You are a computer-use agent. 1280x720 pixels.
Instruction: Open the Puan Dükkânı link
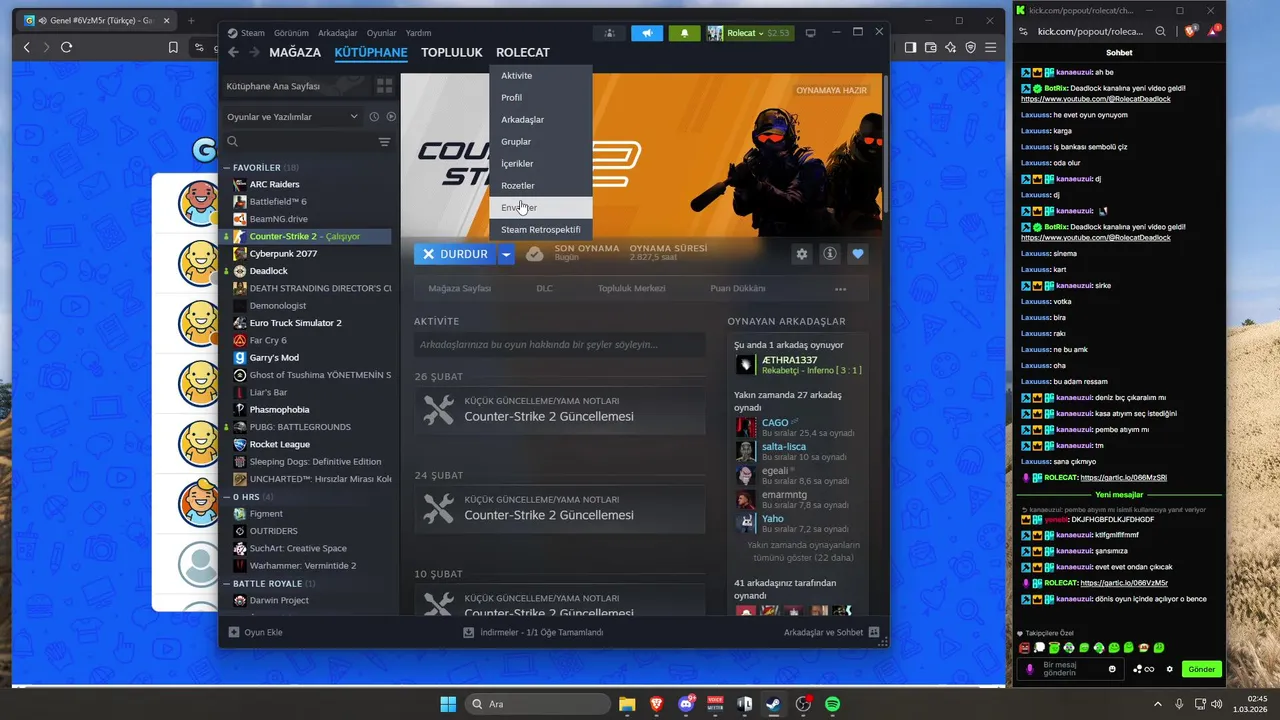738,289
